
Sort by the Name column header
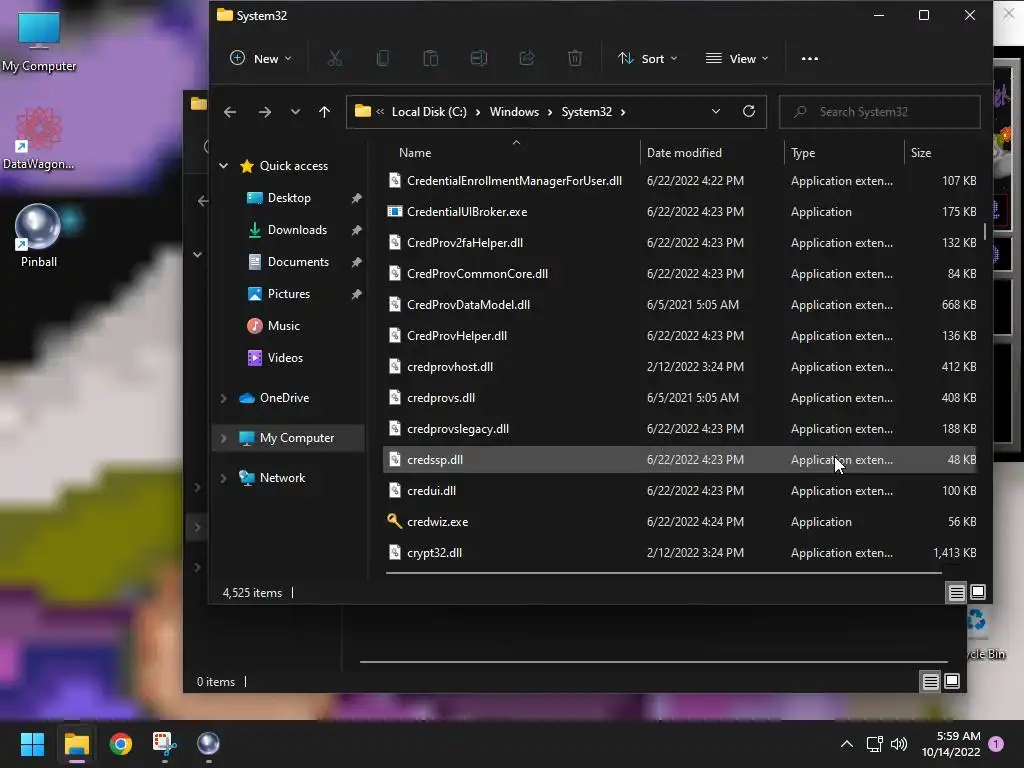point(415,153)
